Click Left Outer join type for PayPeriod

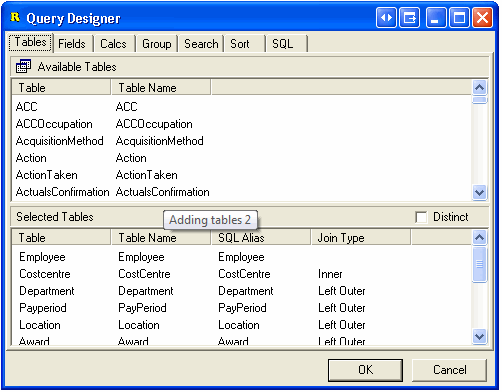tap(342, 308)
